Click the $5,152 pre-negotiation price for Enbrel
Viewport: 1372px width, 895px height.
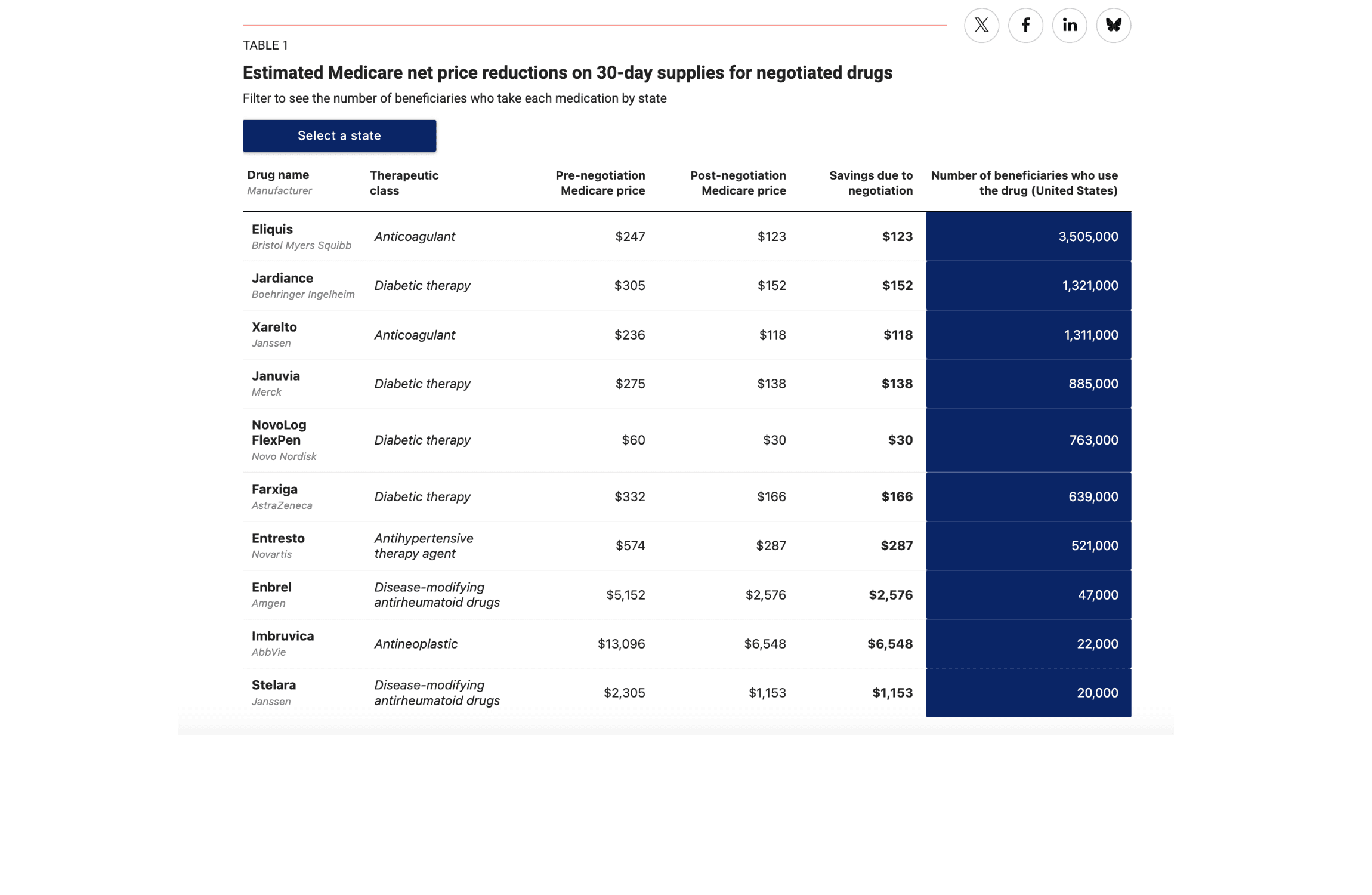[625, 595]
